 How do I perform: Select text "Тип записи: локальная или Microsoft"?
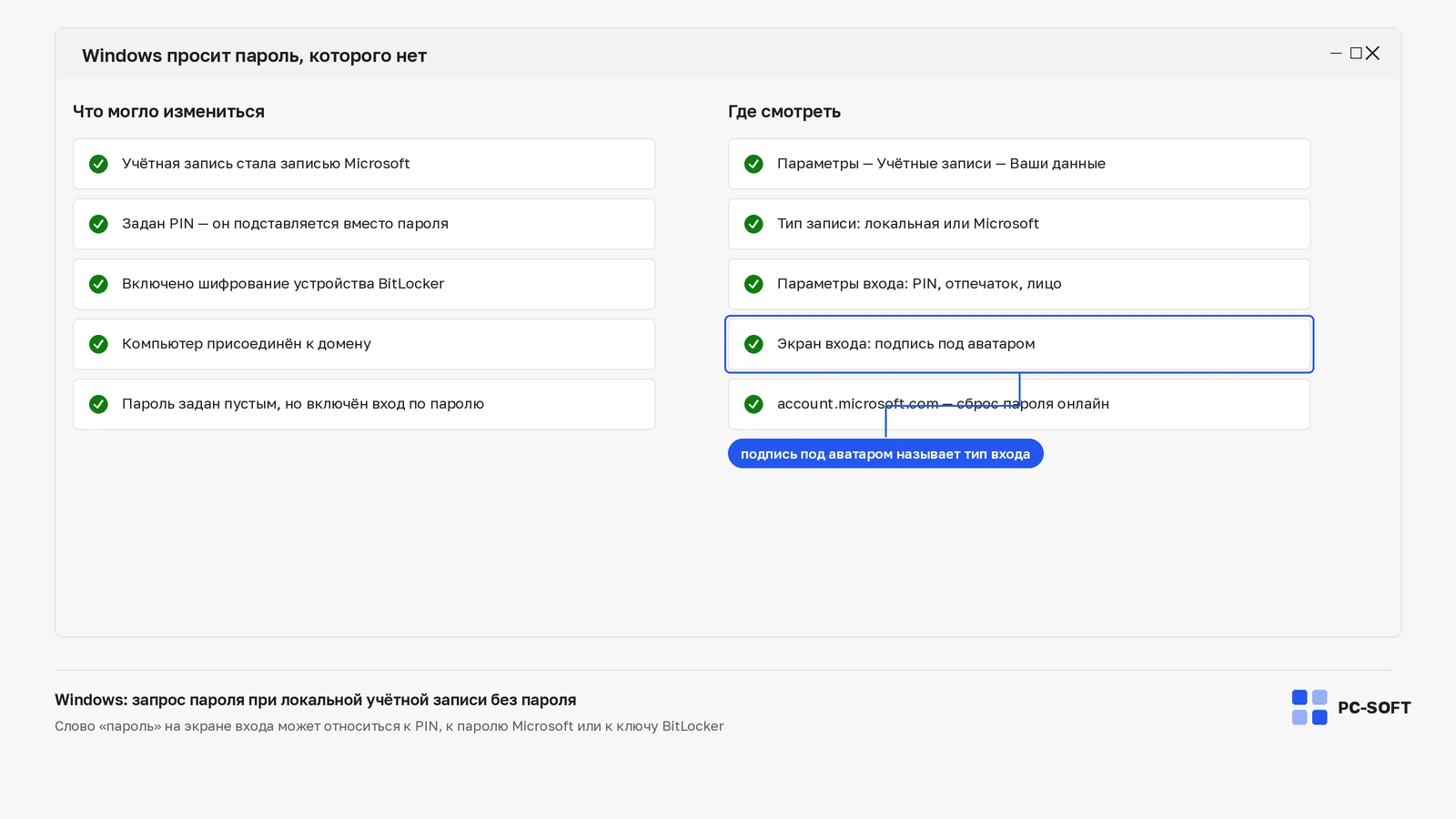coord(908,224)
